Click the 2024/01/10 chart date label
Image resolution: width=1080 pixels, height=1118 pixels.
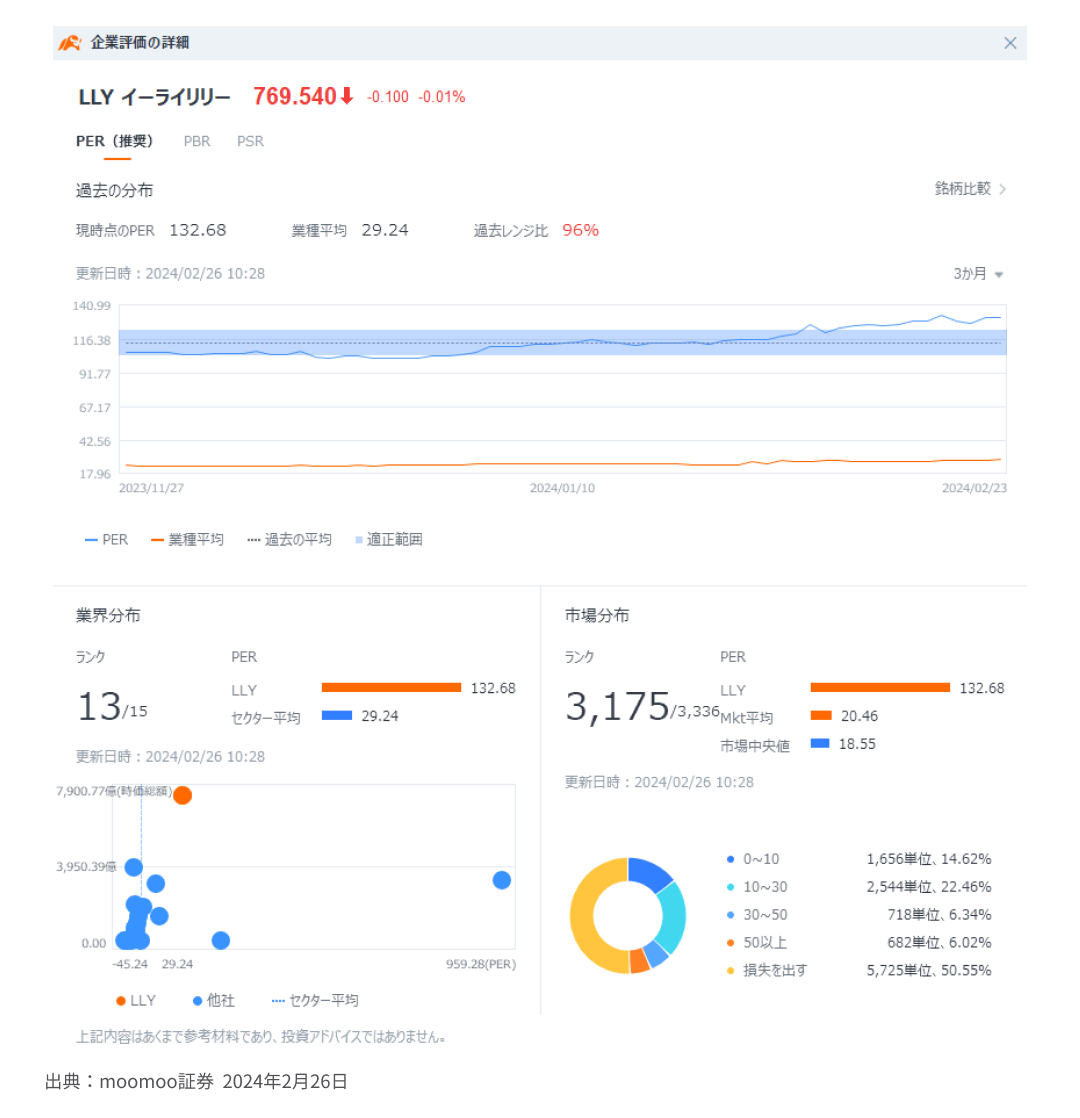[562, 488]
